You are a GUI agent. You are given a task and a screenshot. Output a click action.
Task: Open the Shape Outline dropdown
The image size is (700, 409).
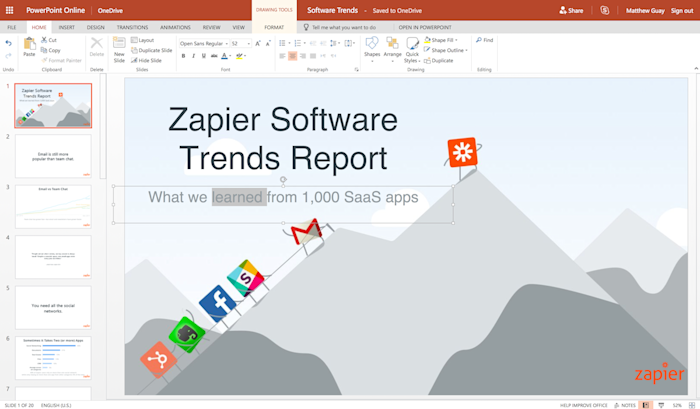click(x=446, y=50)
